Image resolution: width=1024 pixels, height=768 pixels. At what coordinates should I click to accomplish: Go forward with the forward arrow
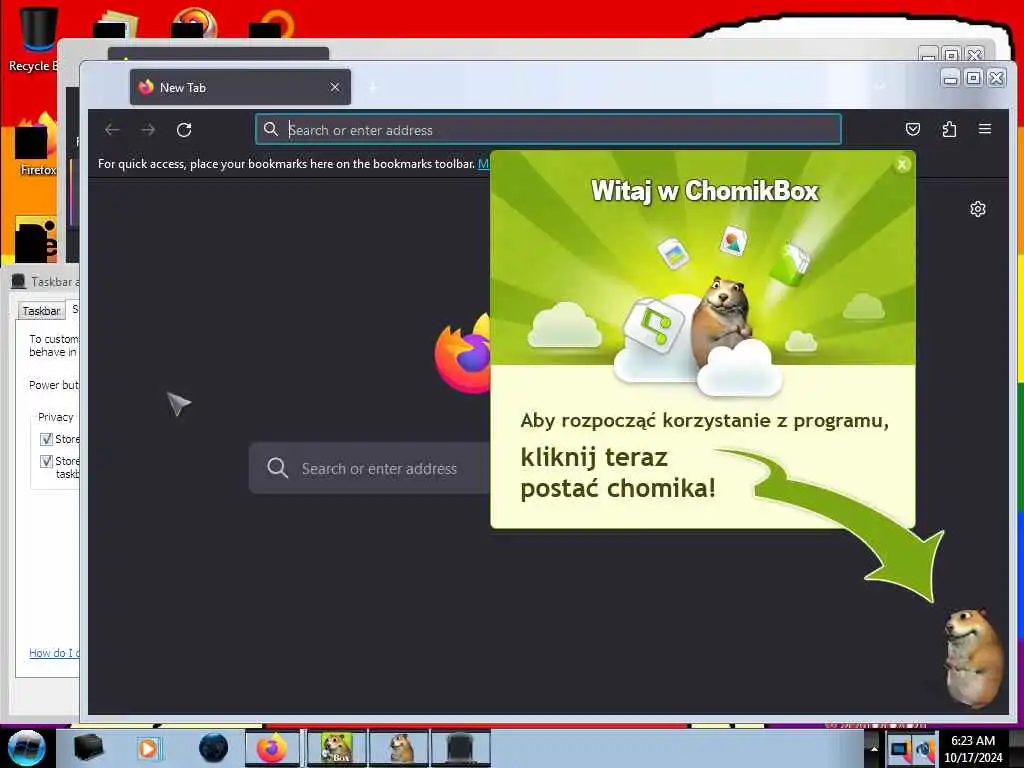pyautogui.click(x=148, y=129)
